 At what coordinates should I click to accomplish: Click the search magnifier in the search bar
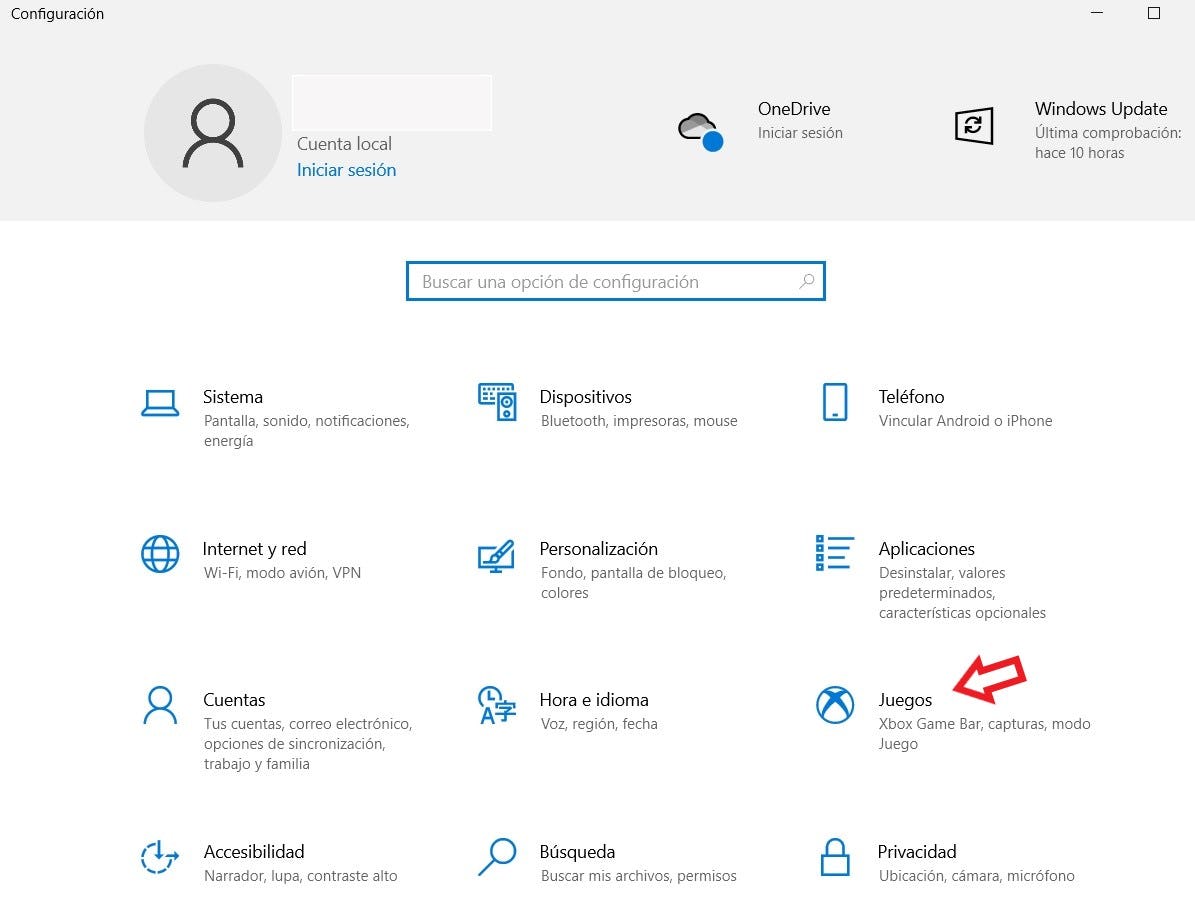click(806, 281)
